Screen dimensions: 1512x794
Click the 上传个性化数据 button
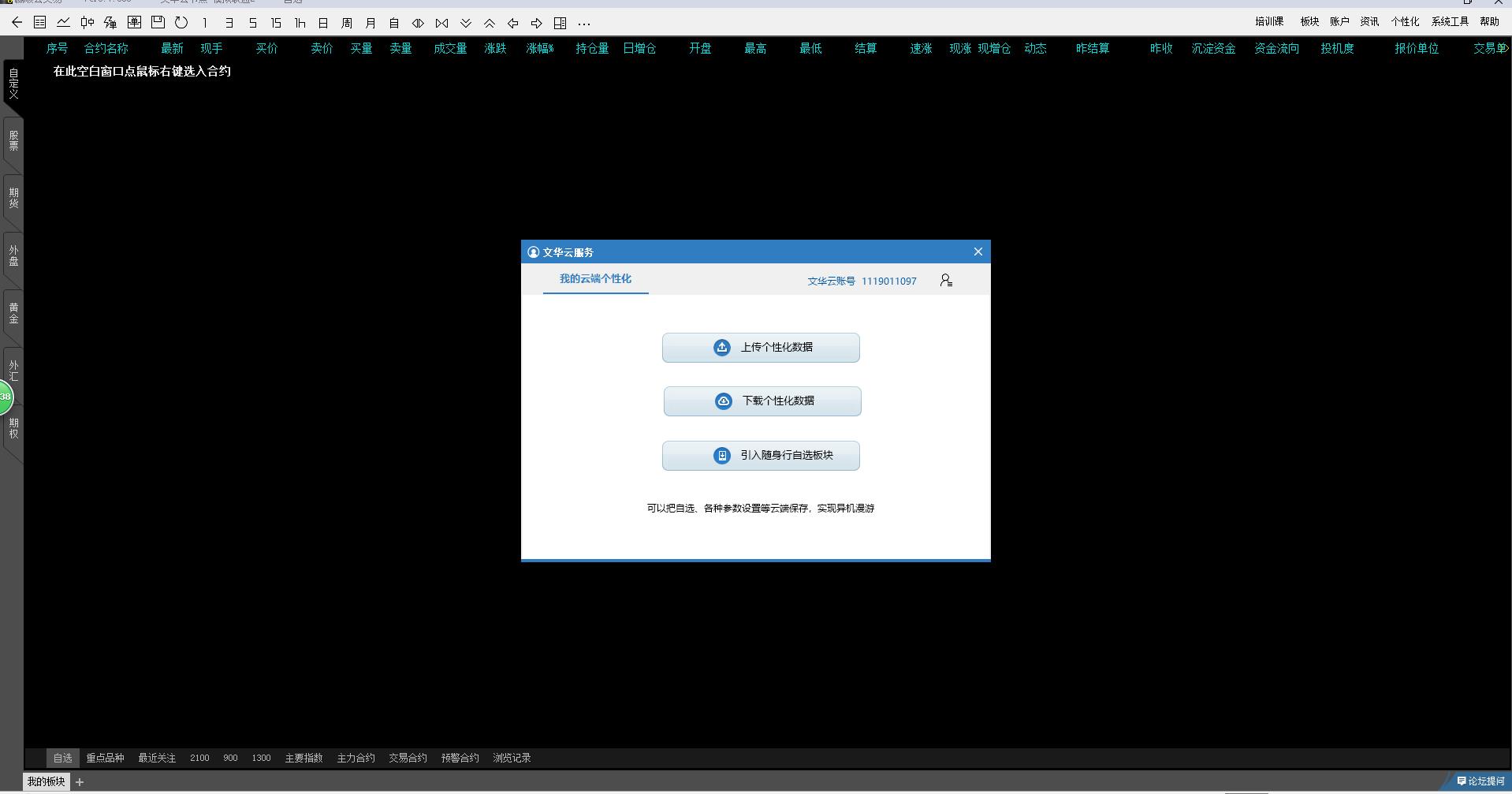pyautogui.click(x=761, y=348)
